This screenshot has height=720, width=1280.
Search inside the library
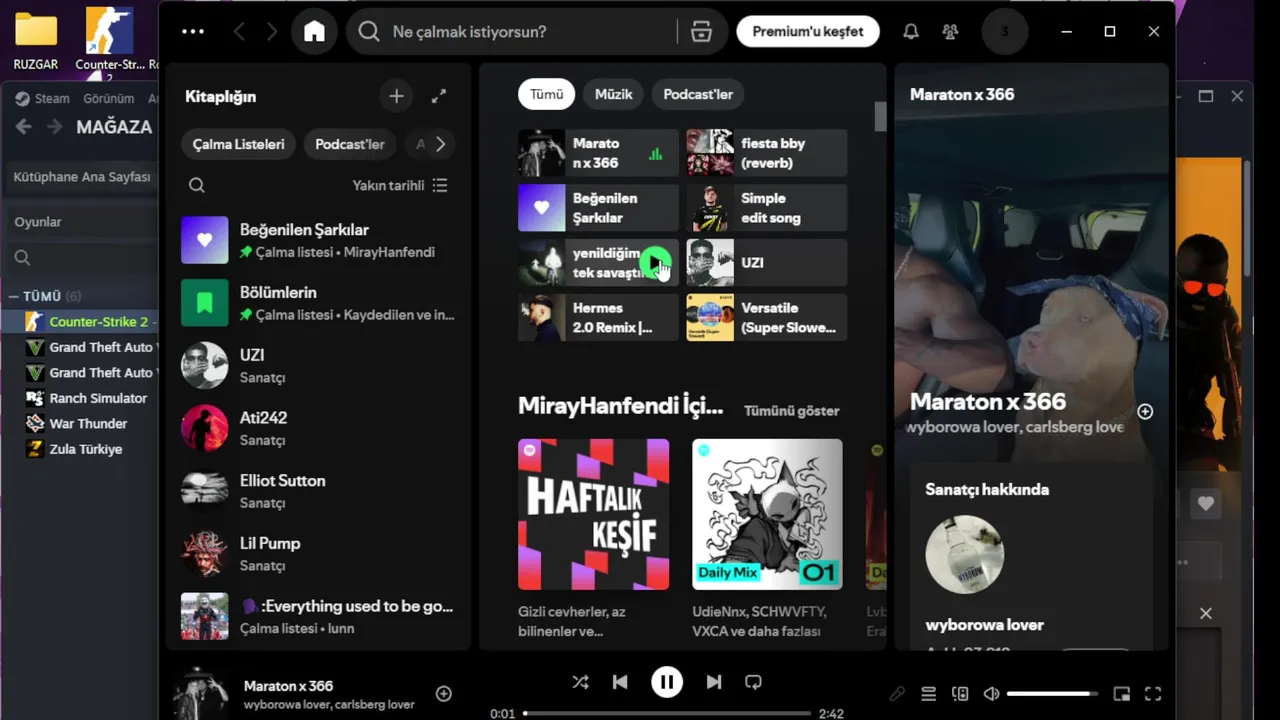click(197, 185)
